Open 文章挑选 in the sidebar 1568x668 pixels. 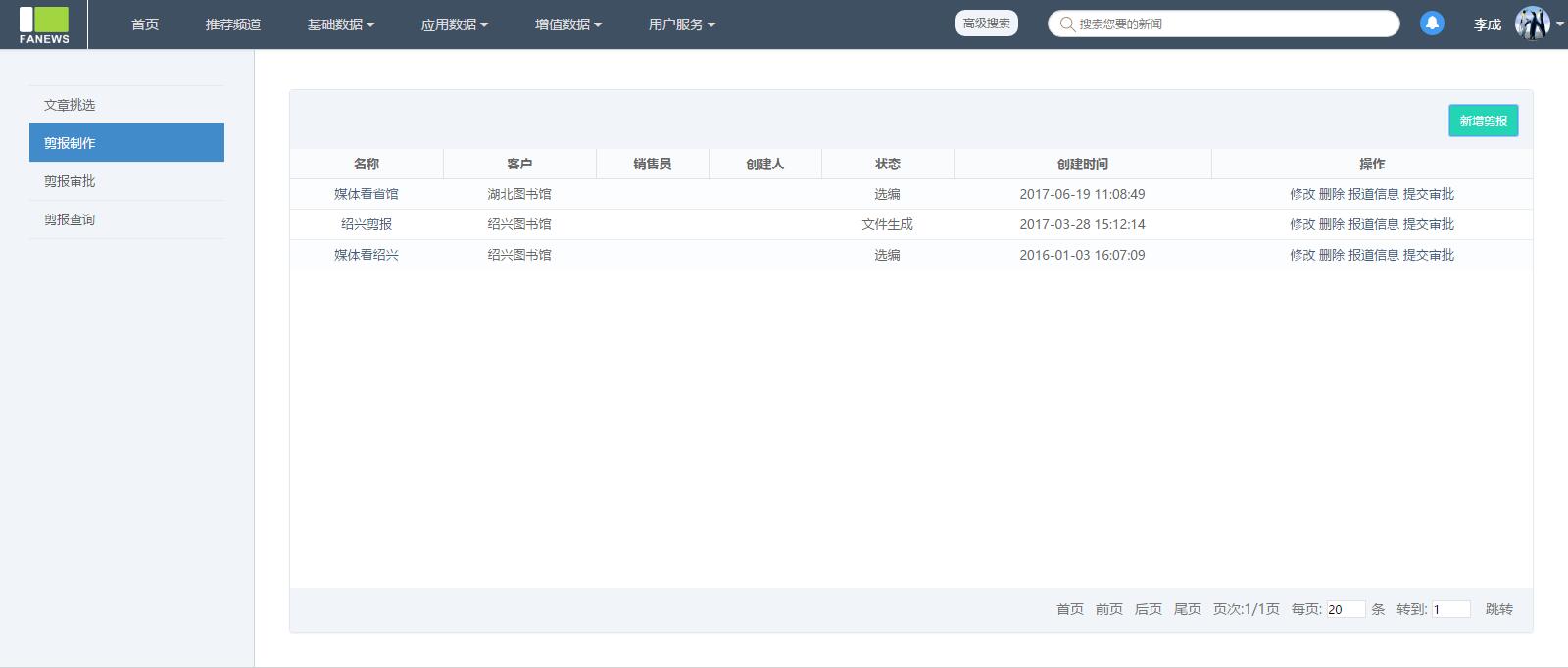[x=127, y=105]
